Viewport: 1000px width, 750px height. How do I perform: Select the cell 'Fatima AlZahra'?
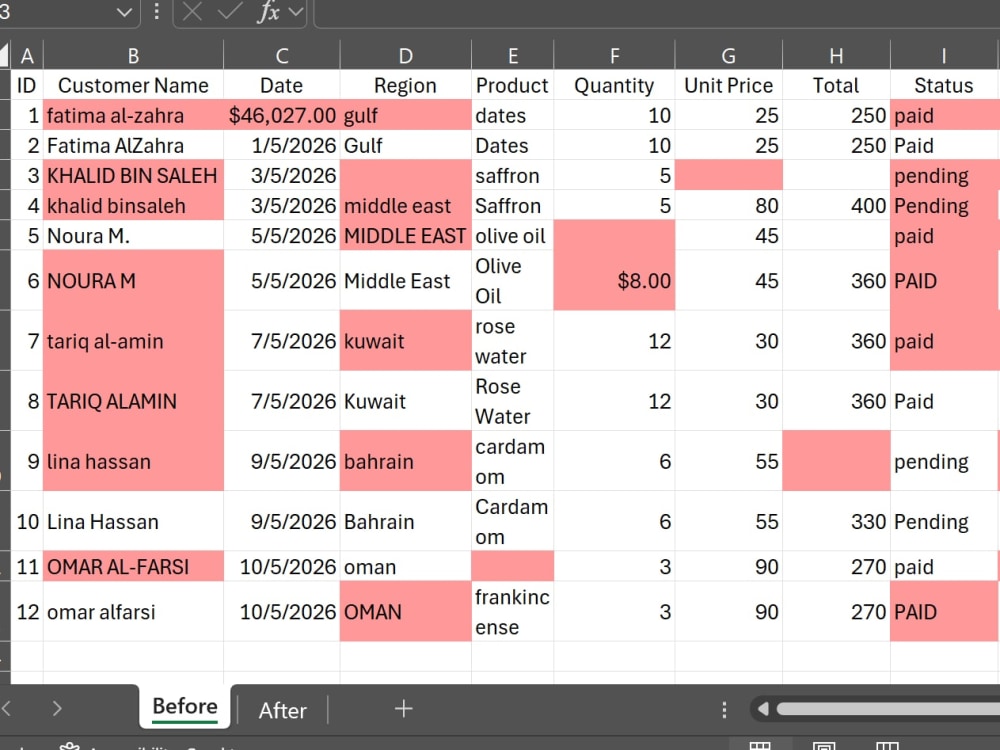click(133, 145)
